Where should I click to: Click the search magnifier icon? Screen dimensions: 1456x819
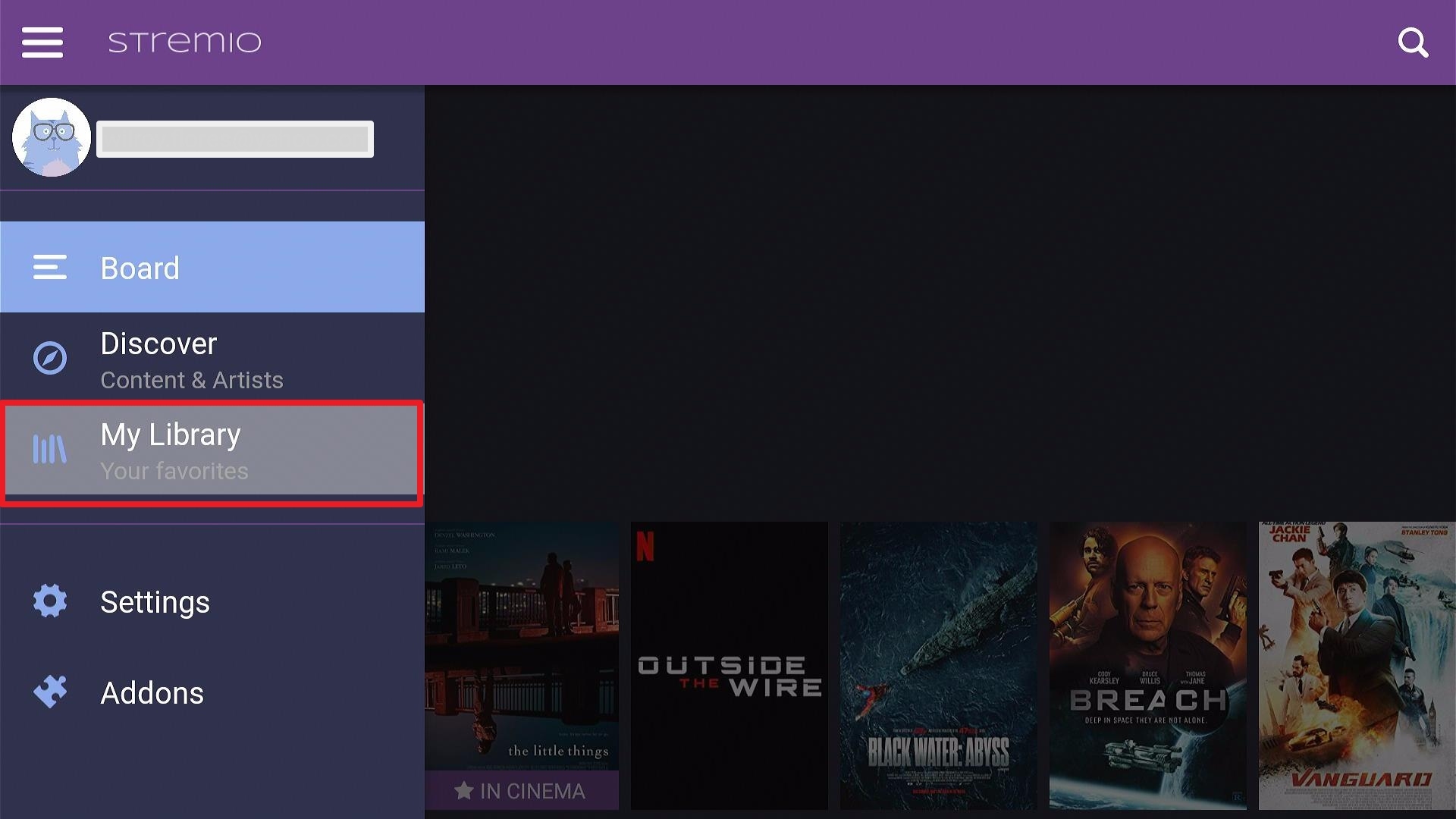pos(1413,42)
